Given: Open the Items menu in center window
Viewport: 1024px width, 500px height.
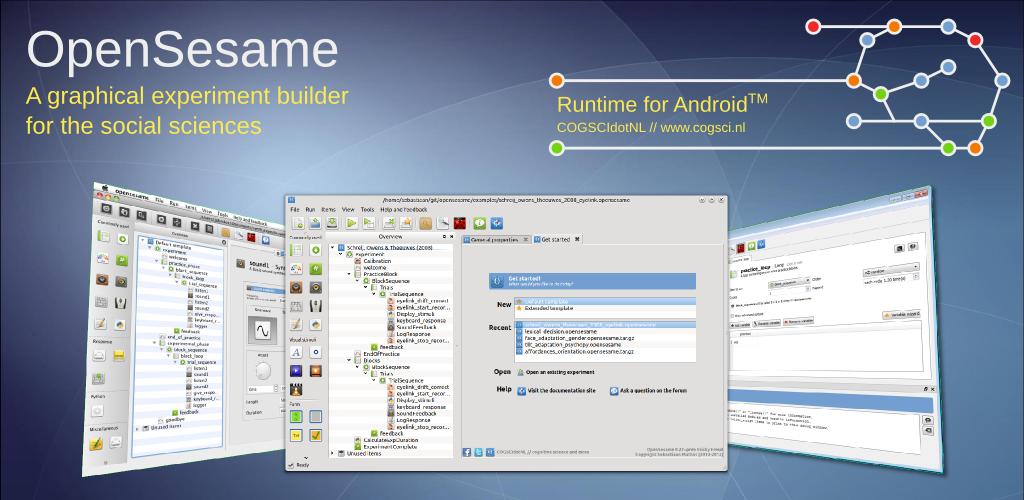Looking at the screenshot, I should pyautogui.click(x=328, y=210).
